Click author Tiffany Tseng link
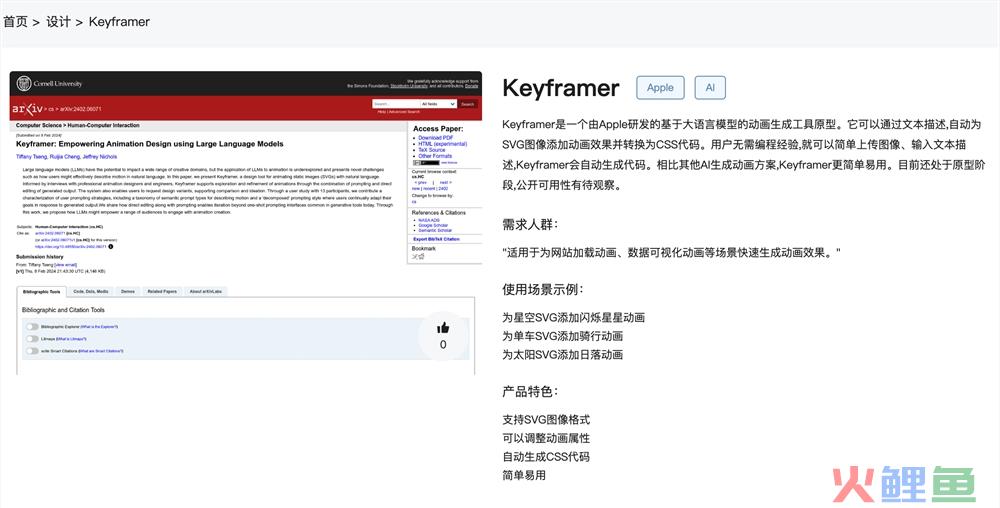Image resolution: width=1000 pixels, height=508 pixels. (x=31, y=156)
